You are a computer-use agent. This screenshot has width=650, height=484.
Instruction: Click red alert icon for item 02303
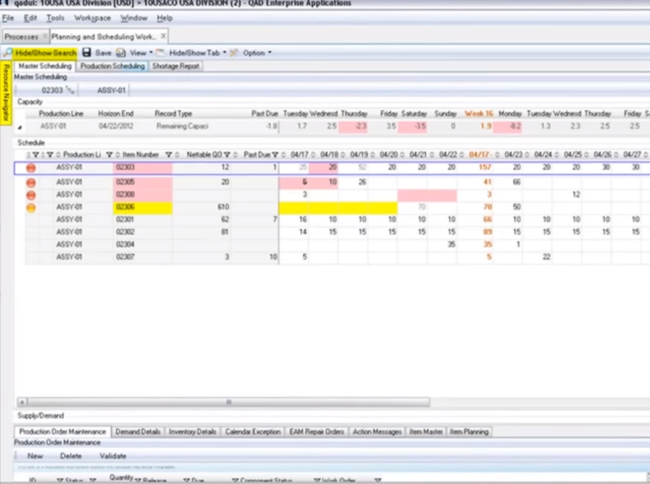[31, 169]
